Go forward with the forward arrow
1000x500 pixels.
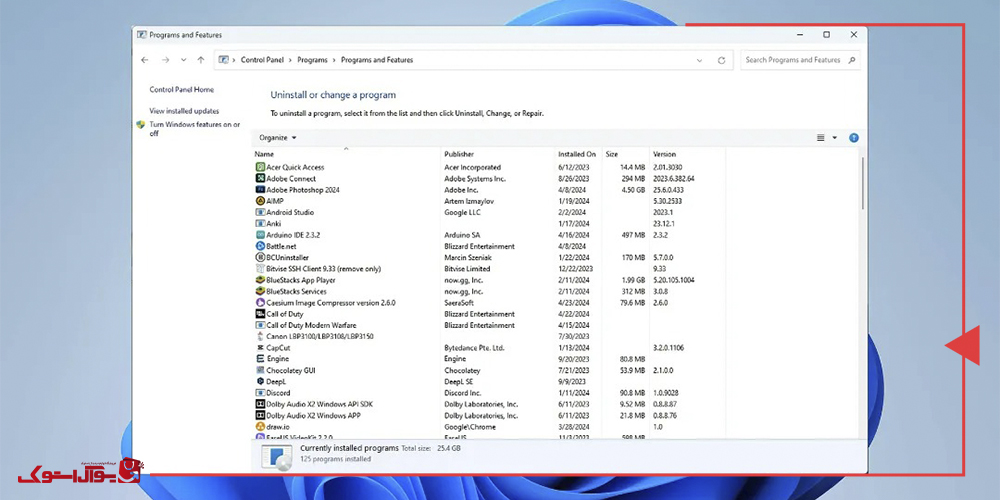click(165, 60)
